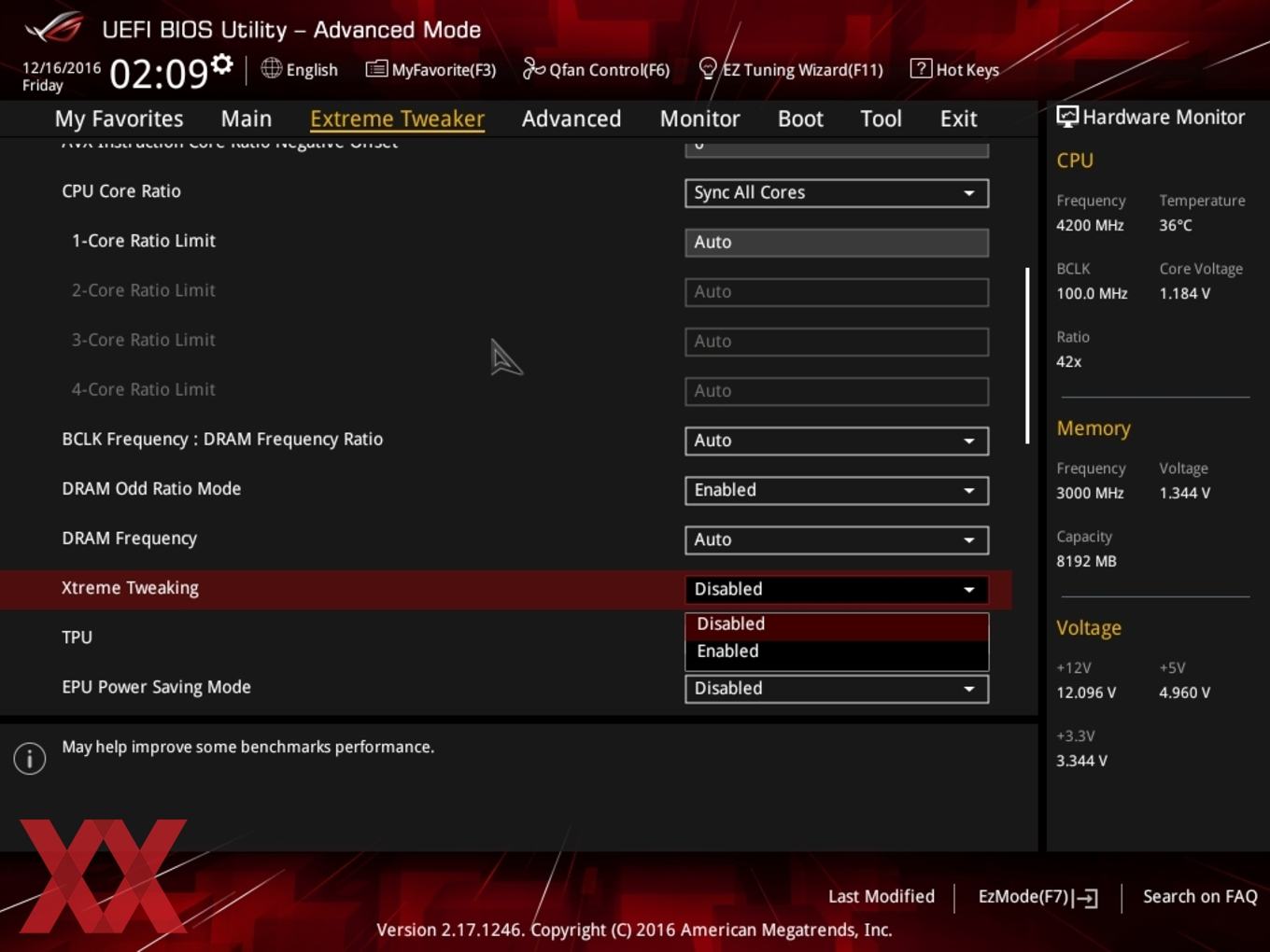Click the 1-Core Ratio Limit label
Image resolution: width=1270 pixels, height=952 pixels.
tap(144, 241)
